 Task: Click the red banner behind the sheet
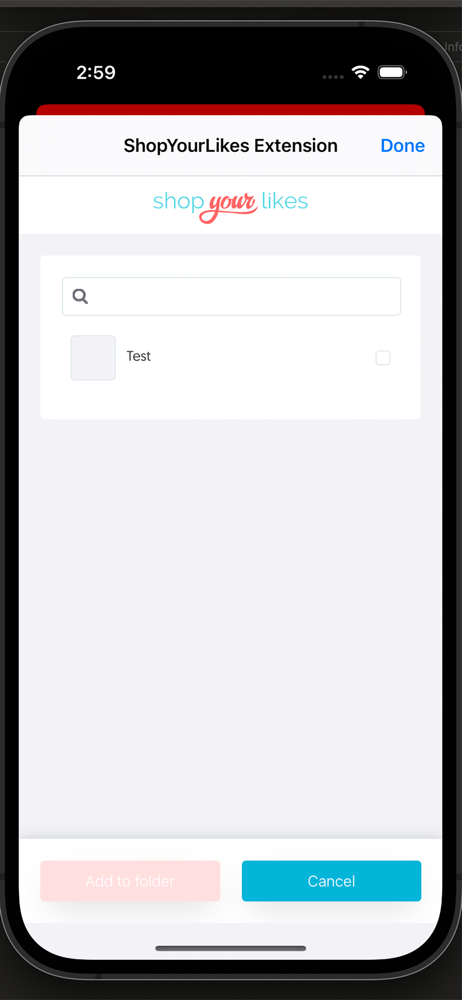pyautogui.click(x=230, y=110)
